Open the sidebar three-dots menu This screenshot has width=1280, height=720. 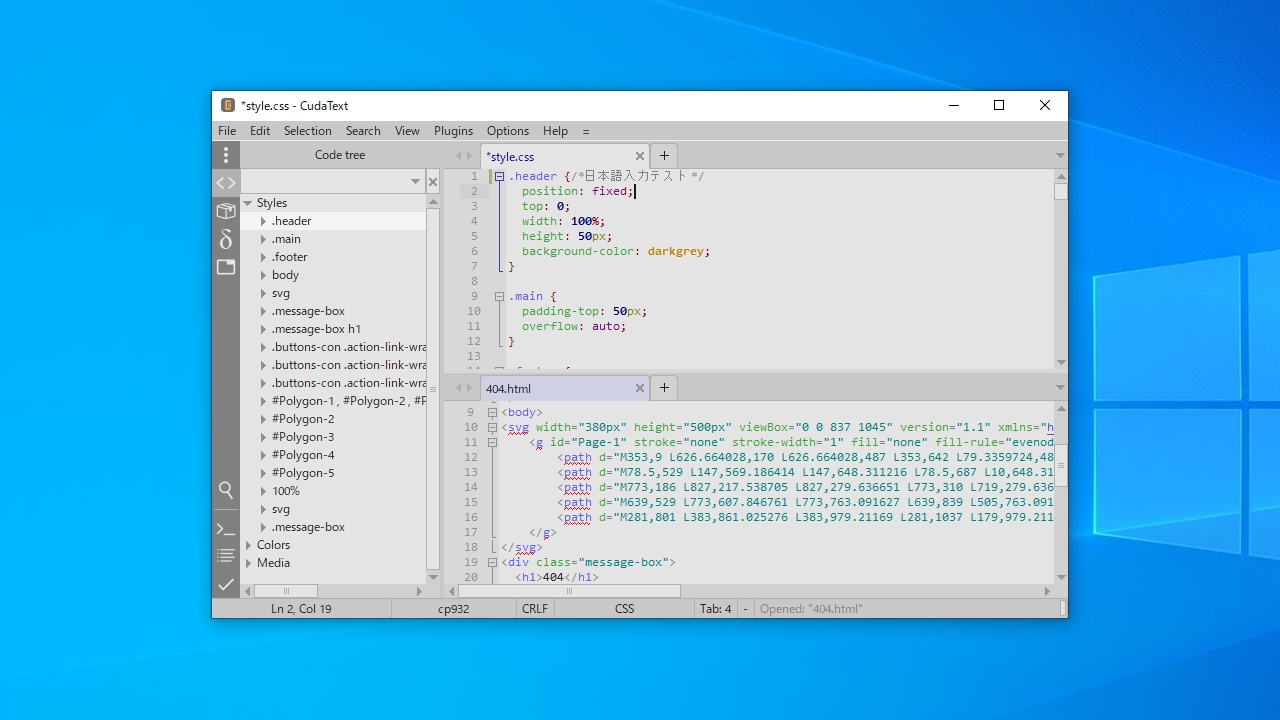pyautogui.click(x=226, y=155)
